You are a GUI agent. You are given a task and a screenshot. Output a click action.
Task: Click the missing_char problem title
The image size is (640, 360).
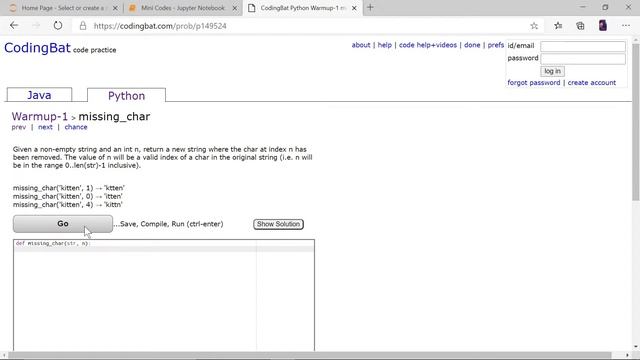pos(114,116)
